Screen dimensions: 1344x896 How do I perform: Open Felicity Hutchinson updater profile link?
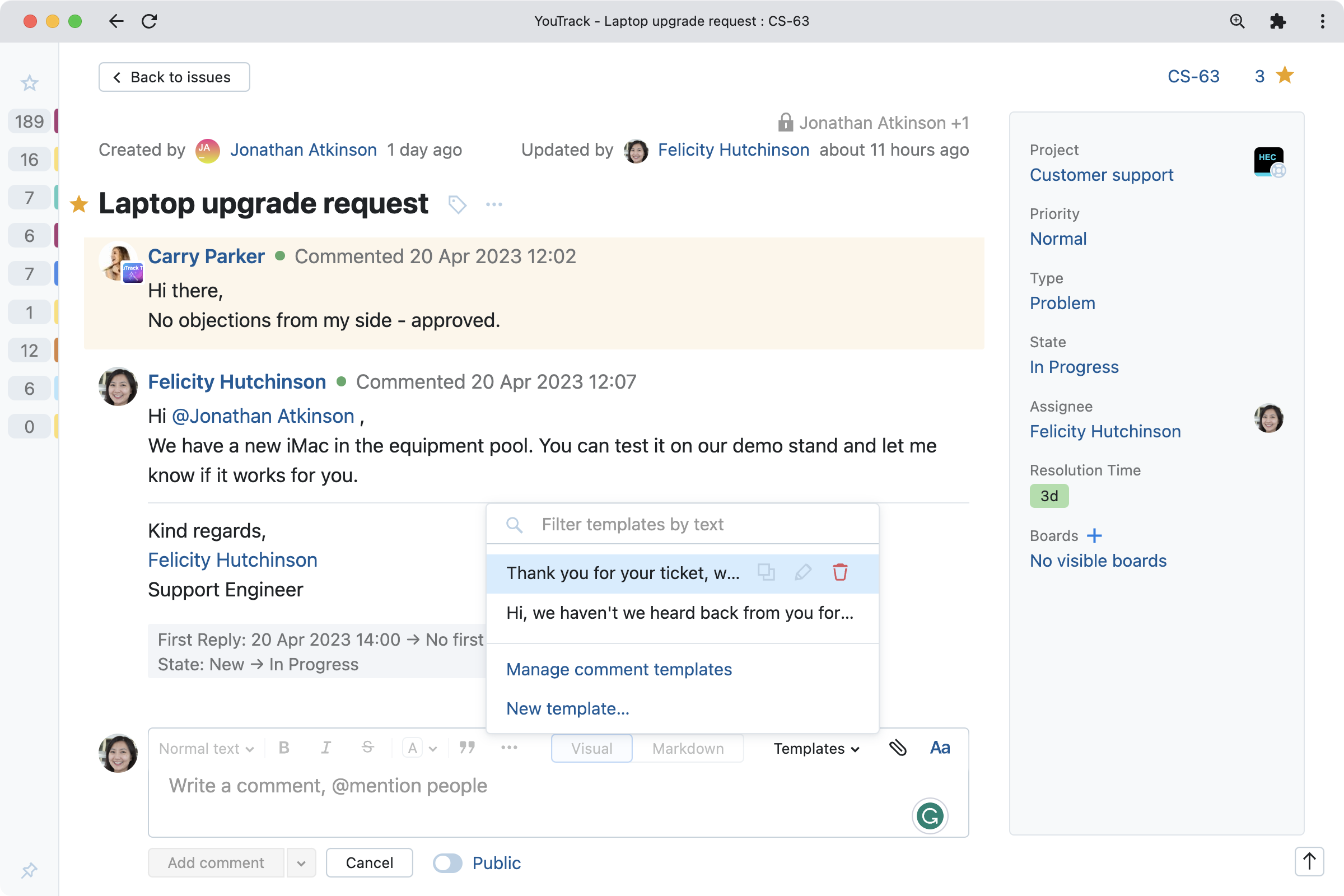[x=734, y=150]
